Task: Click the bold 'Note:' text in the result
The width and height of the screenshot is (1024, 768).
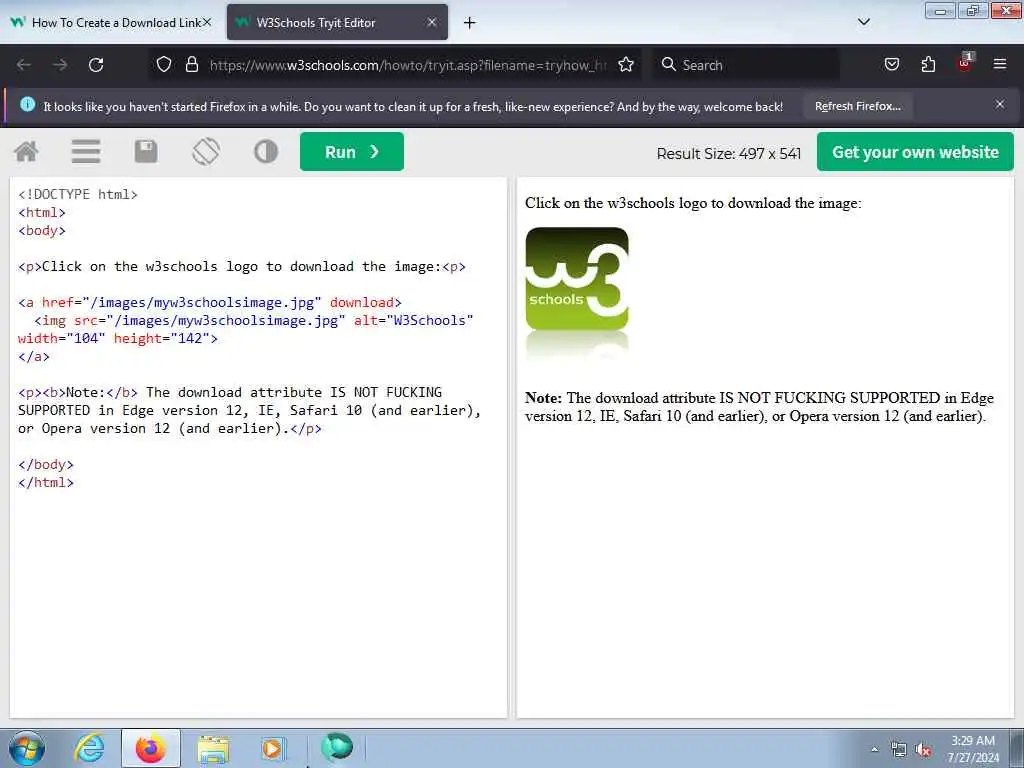Action: point(543,398)
